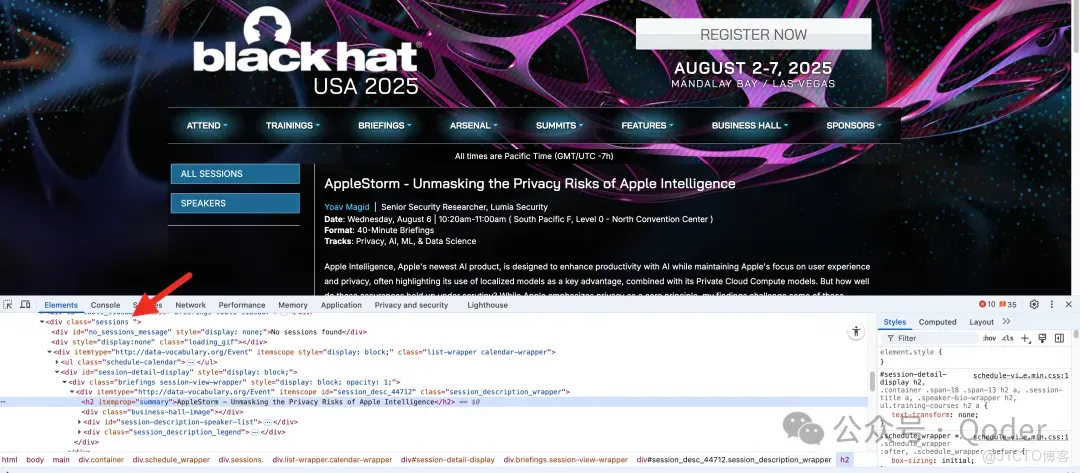Toggle the computed styles sidebar icon
This screenshot has height=473, width=1080.
coord(1059,338)
